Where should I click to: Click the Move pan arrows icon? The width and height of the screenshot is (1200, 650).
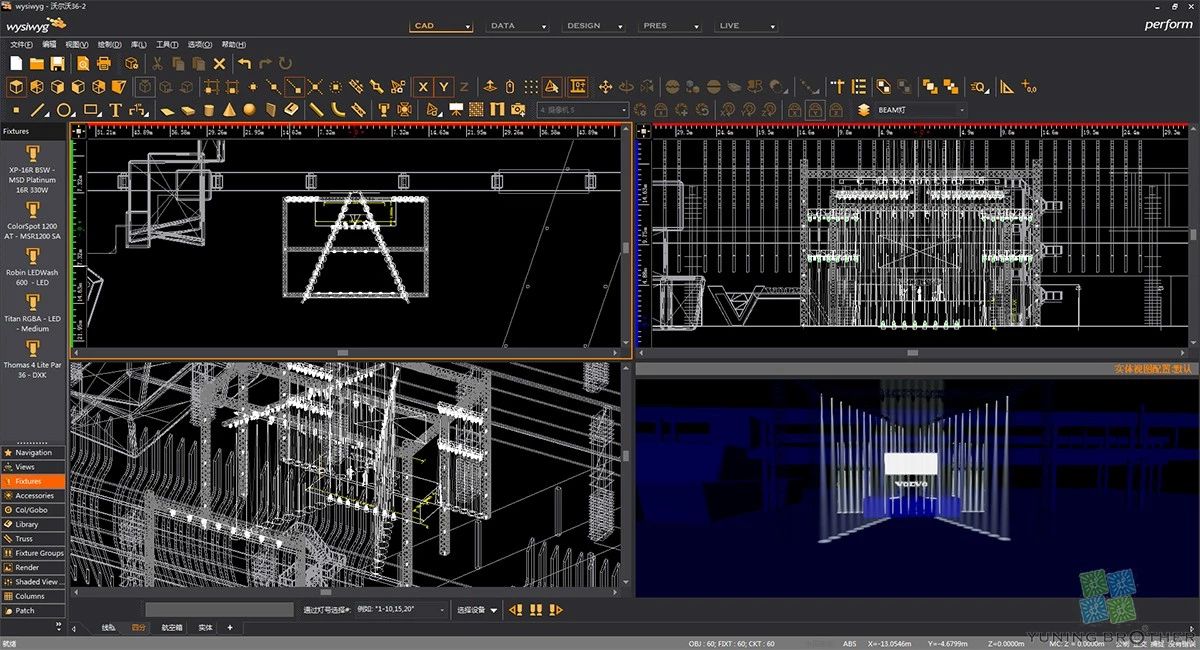click(606, 87)
